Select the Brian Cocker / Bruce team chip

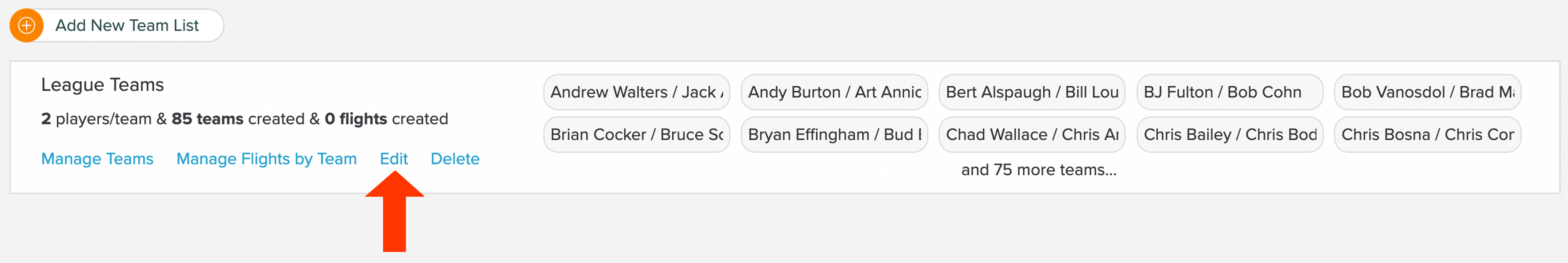637,134
